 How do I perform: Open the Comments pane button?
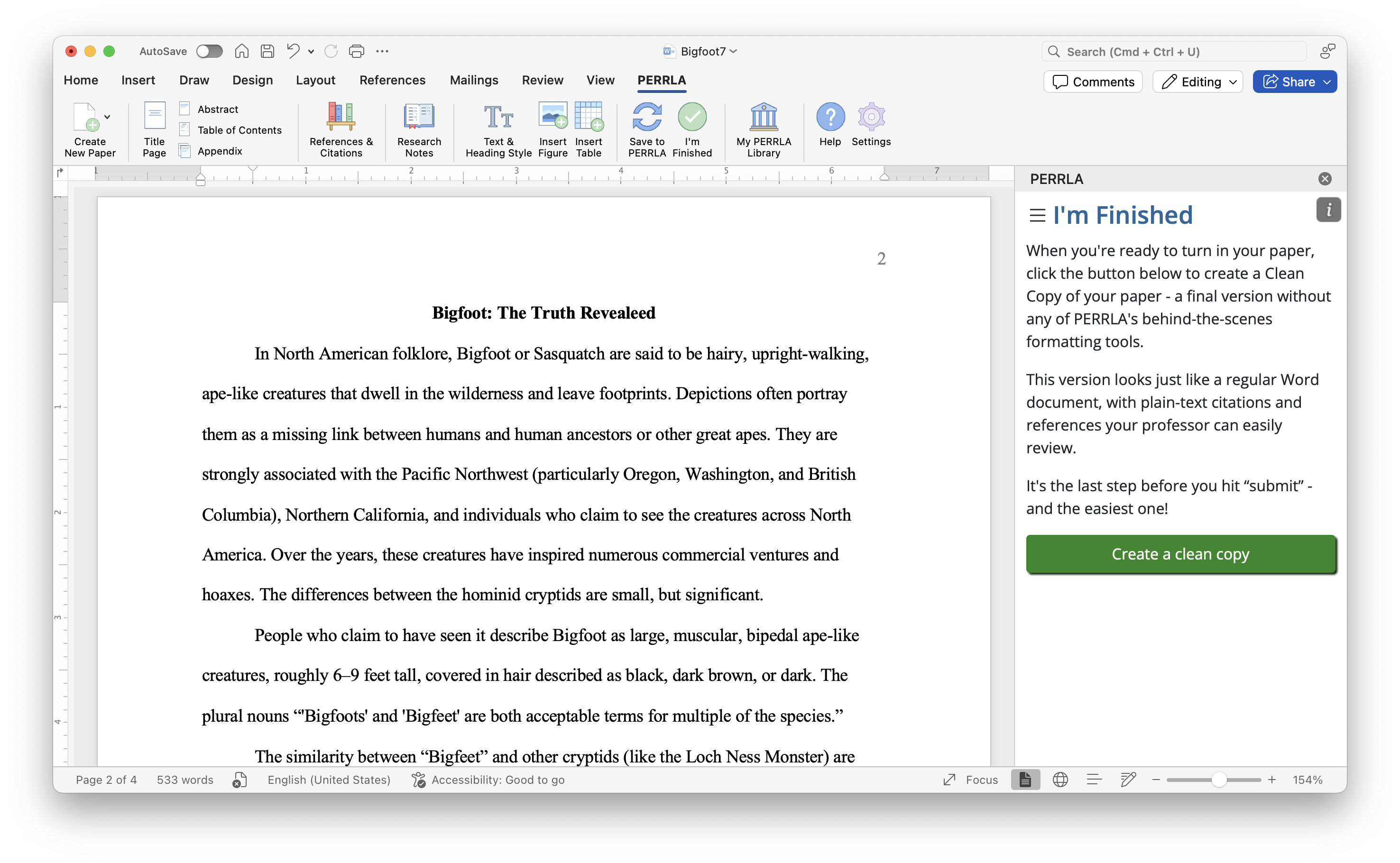(1093, 82)
